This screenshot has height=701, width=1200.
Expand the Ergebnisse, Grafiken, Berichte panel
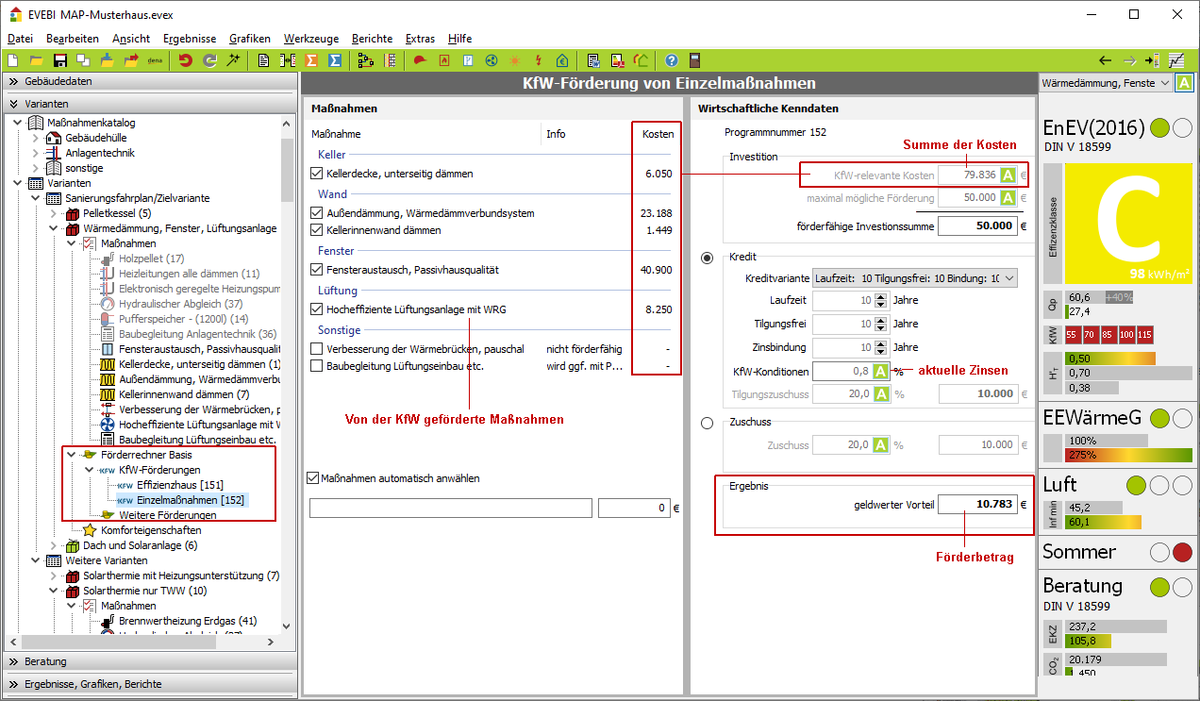(x=150, y=684)
